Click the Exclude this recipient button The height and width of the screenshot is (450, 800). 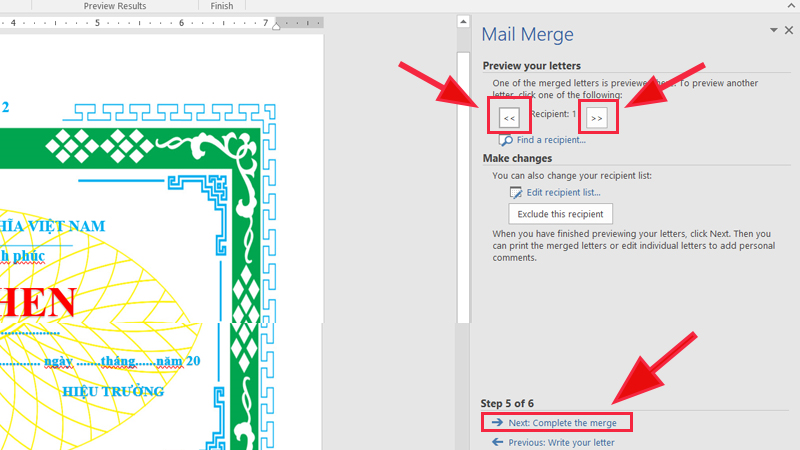pos(560,214)
